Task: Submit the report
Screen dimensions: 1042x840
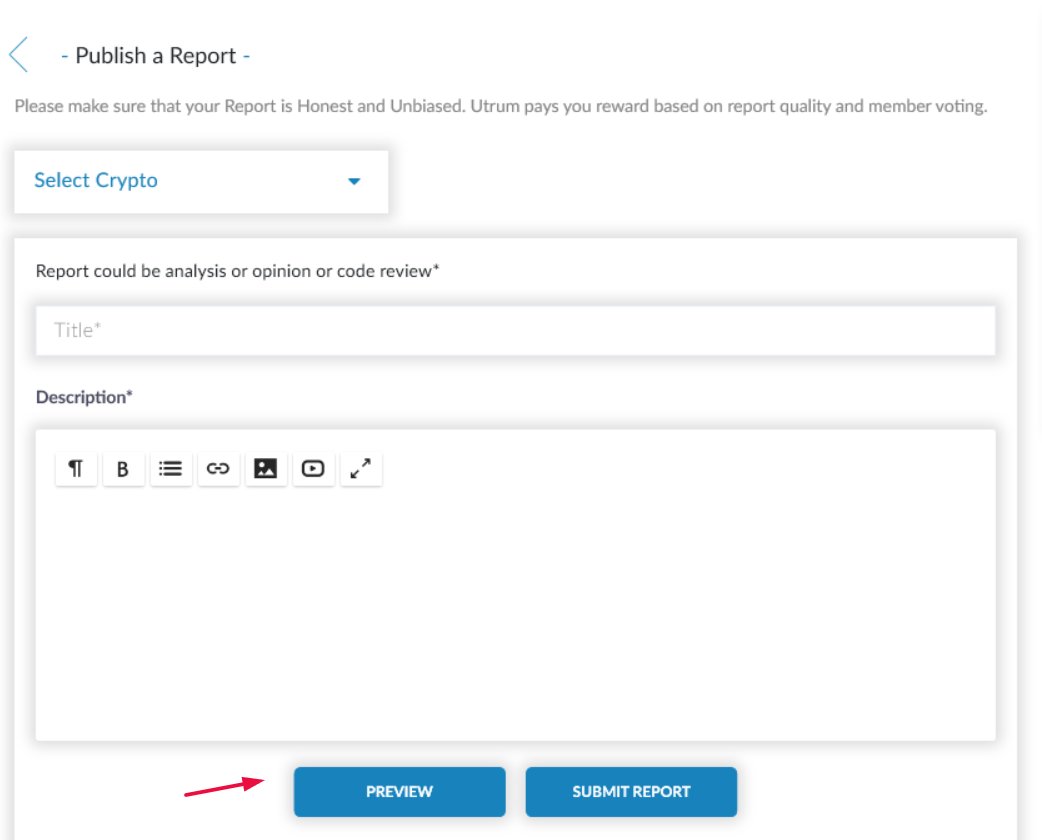Action: 631,790
